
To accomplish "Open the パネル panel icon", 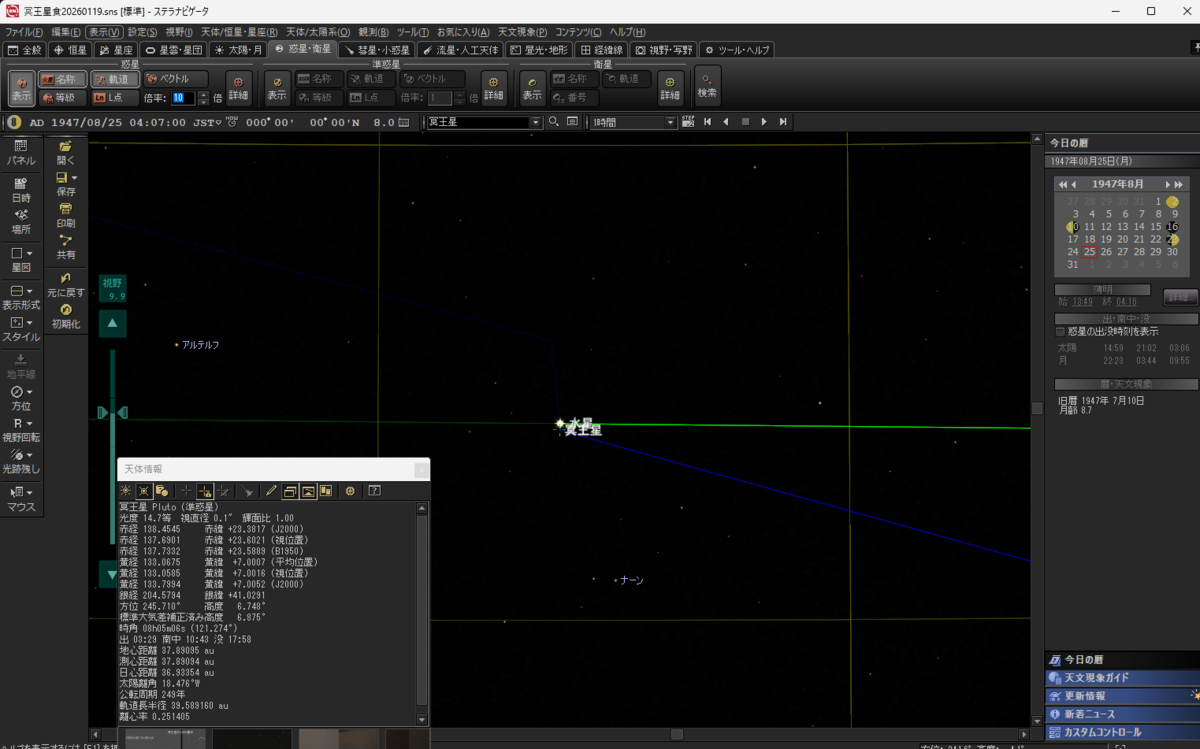I will tap(21, 153).
